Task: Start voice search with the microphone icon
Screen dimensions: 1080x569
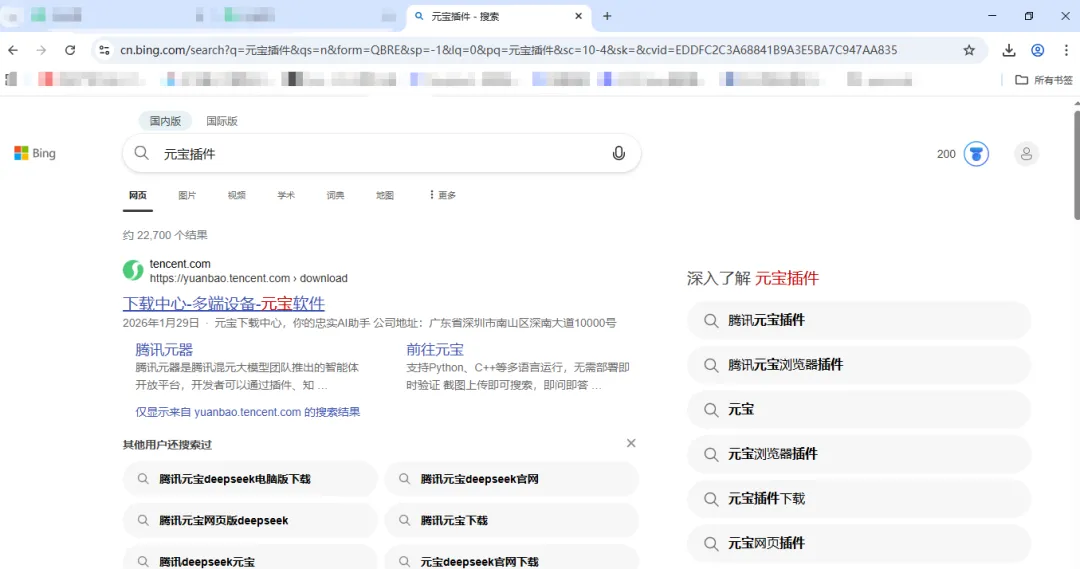Action: 619,153
